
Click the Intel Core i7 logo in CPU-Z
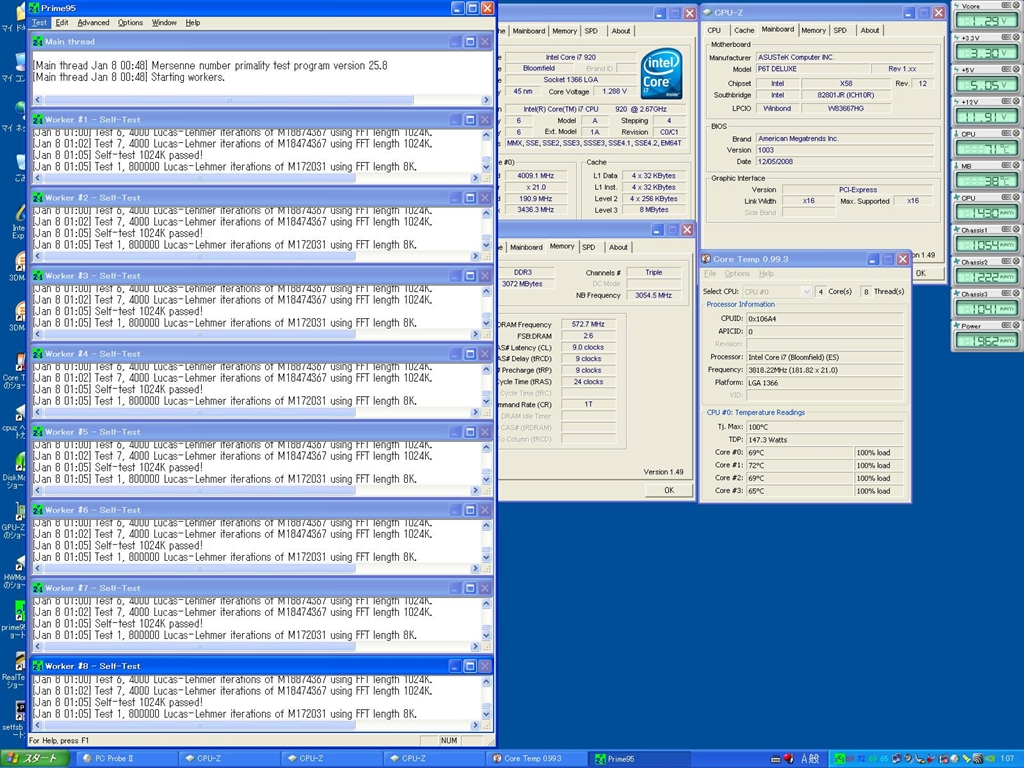click(x=662, y=72)
